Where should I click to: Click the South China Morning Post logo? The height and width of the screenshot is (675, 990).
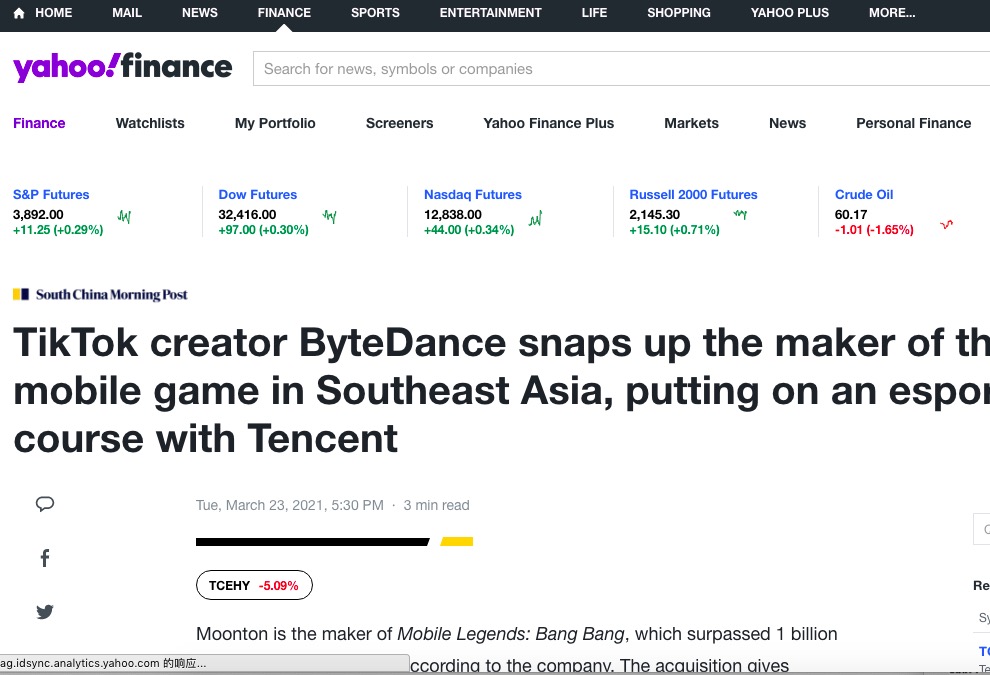coord(100,294)
